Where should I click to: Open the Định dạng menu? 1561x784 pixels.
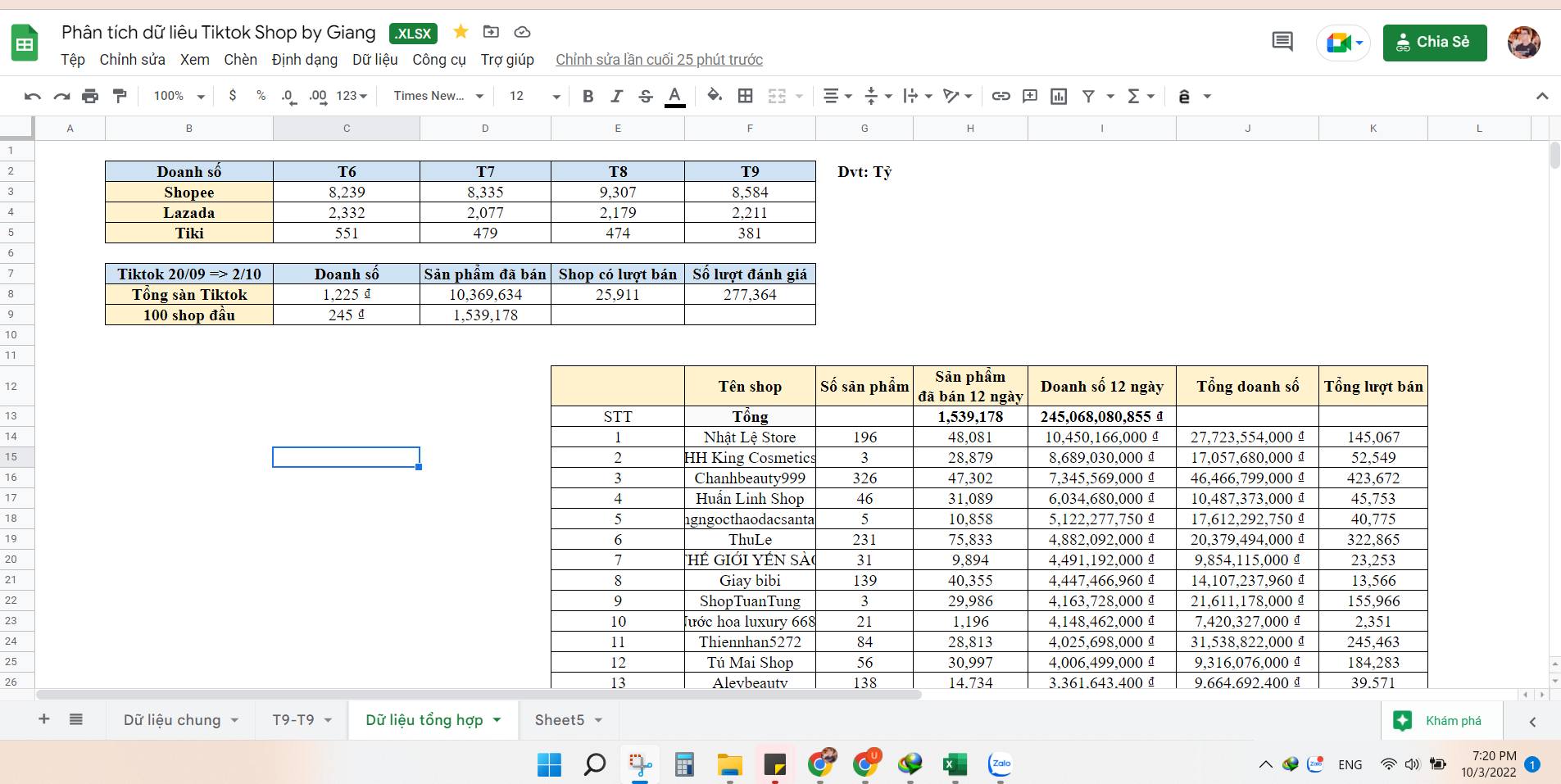pyautogui.click(x=305, y=60)
